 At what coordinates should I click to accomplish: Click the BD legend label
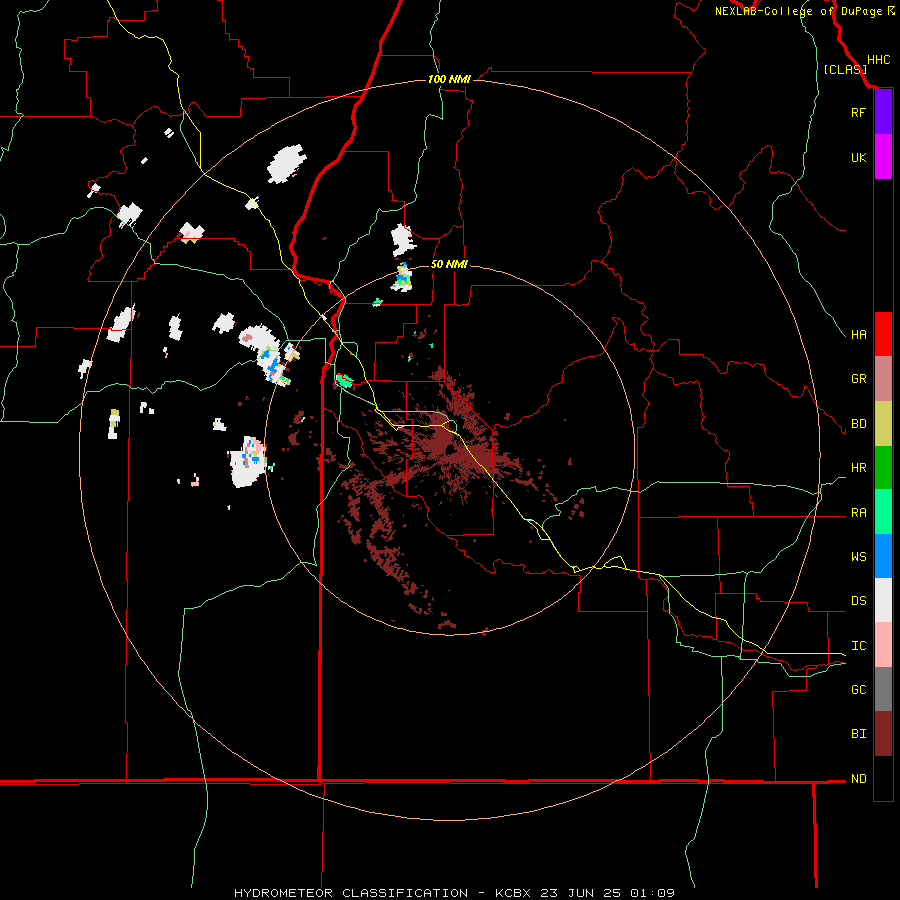[x=858, y=424]
